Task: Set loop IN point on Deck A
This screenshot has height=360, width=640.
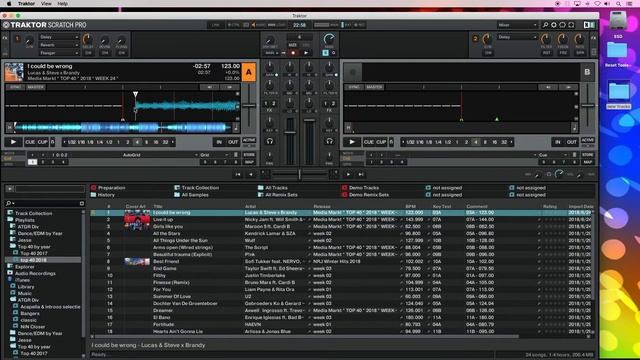Action: 219,142
